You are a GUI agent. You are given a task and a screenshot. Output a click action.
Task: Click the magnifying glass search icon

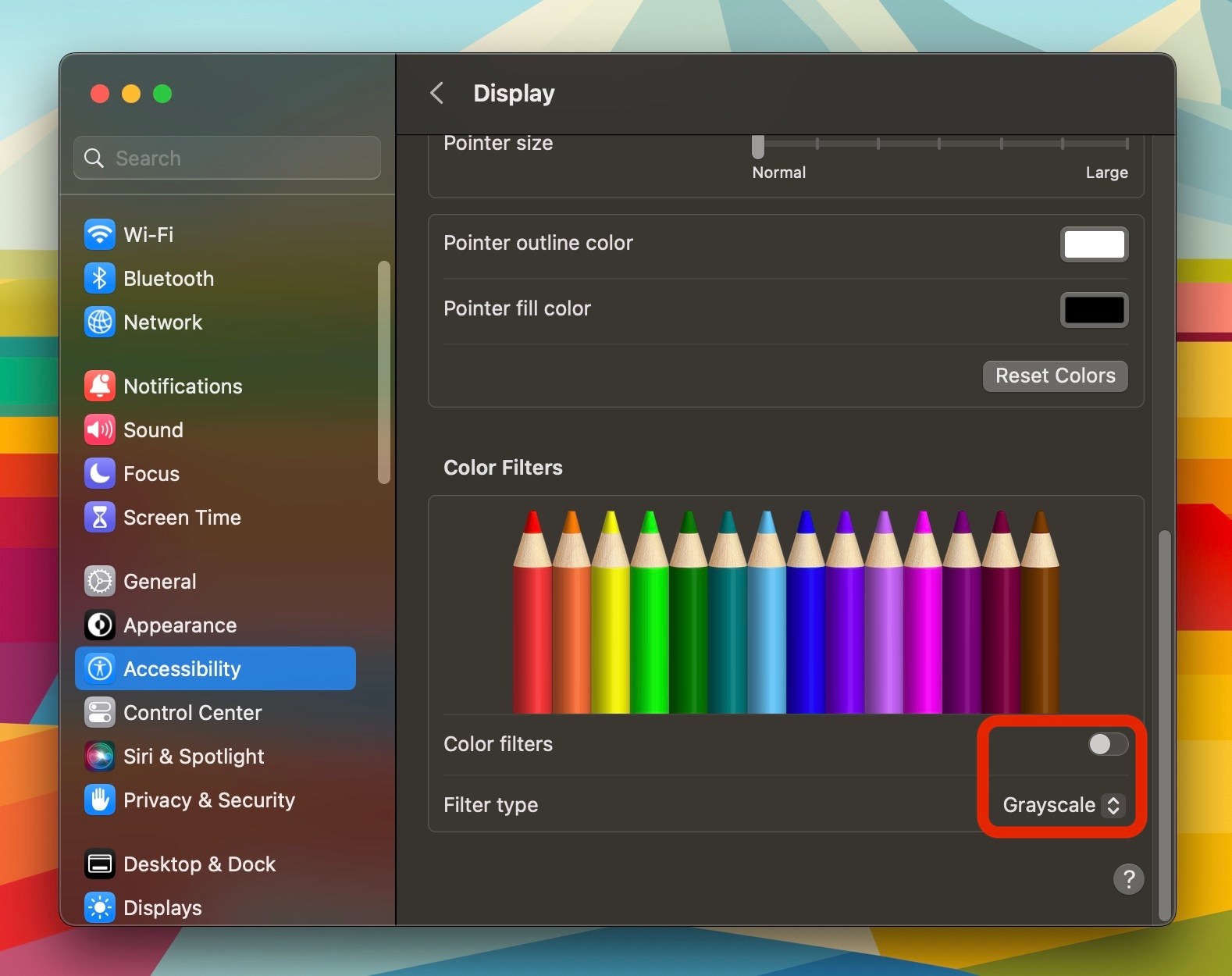coord(94,158)
